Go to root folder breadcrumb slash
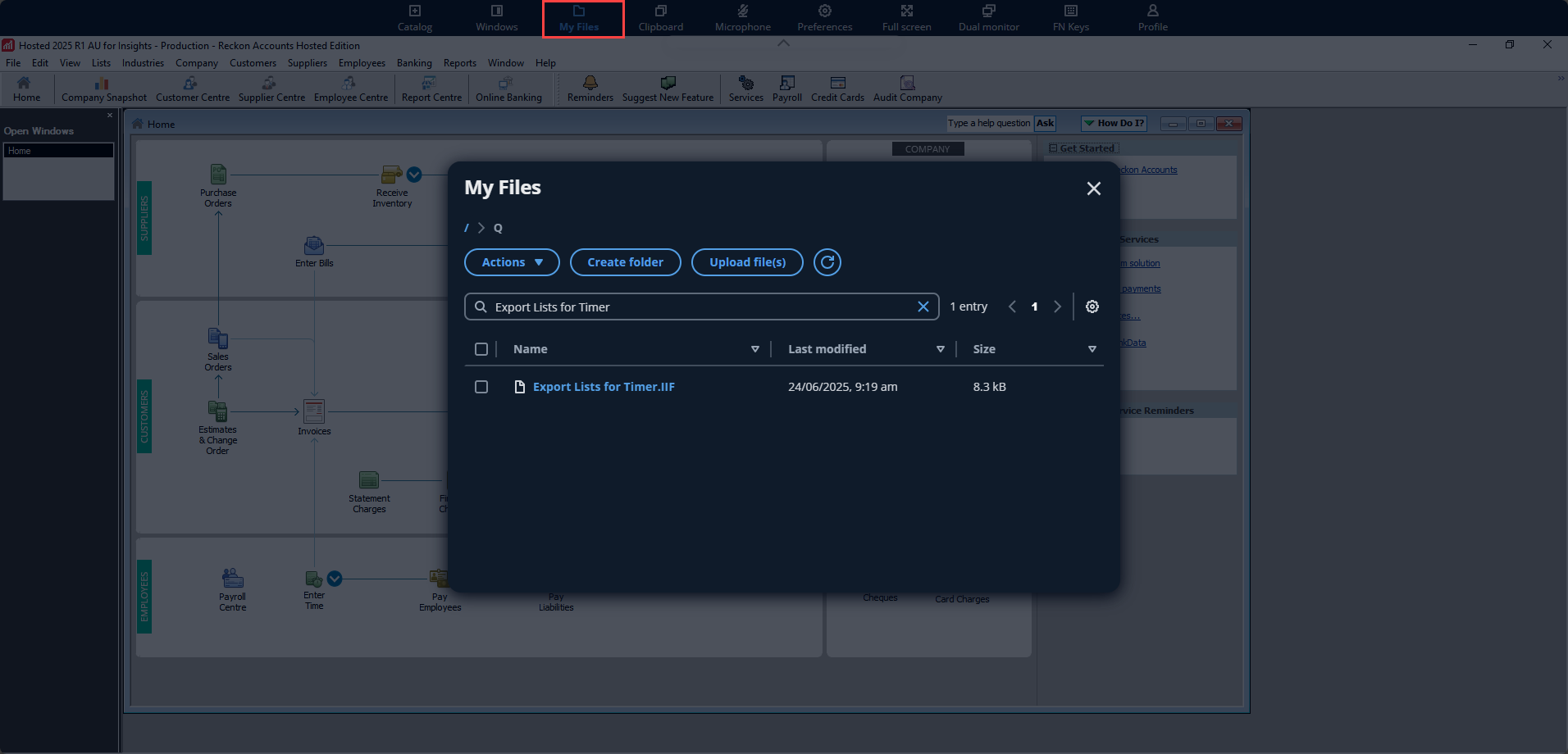 tap(467, 228)
